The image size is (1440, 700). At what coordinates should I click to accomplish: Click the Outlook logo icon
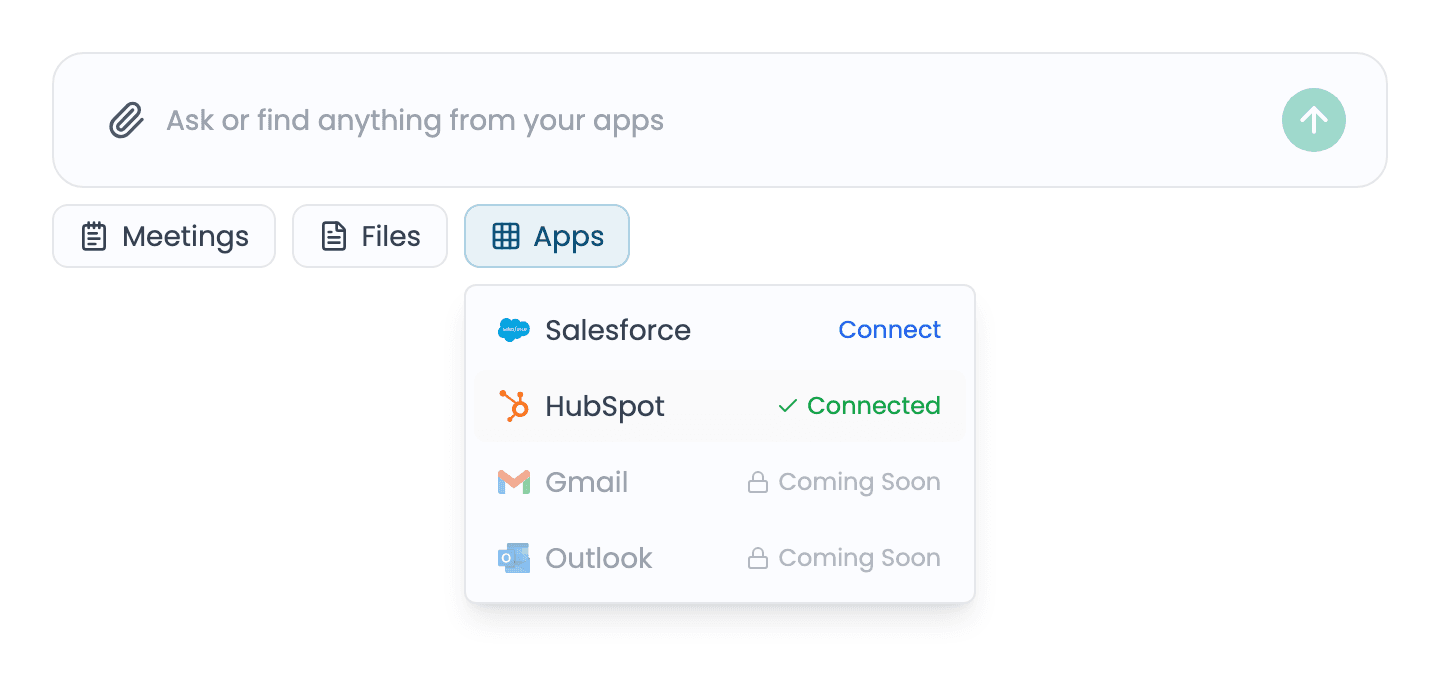click(x=514, y=558)
